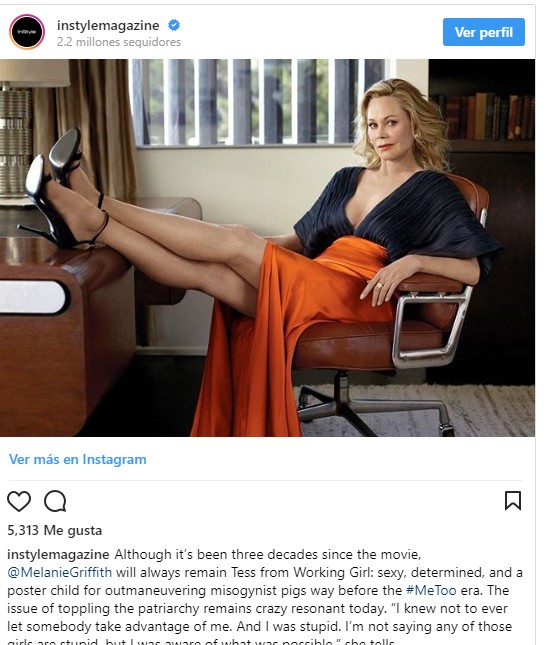Click the InStyle profile avatar

coord(27,32)
